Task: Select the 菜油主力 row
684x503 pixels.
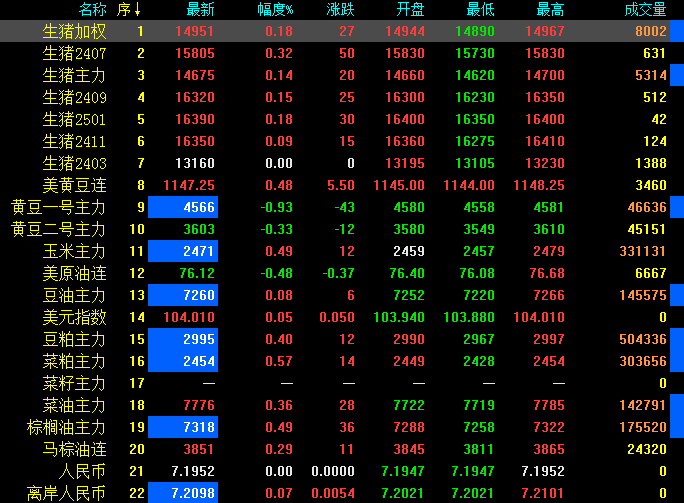Action: coord(75,405)
